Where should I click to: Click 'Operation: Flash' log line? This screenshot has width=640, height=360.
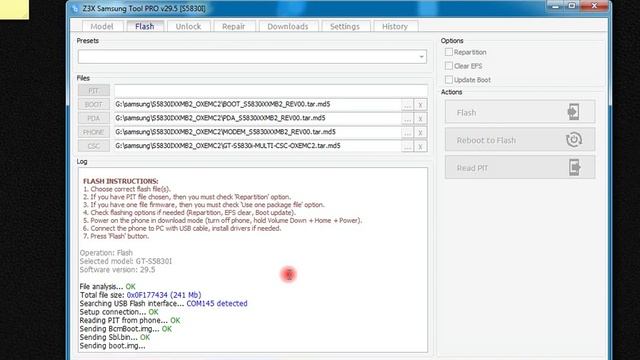coord(106,253)
